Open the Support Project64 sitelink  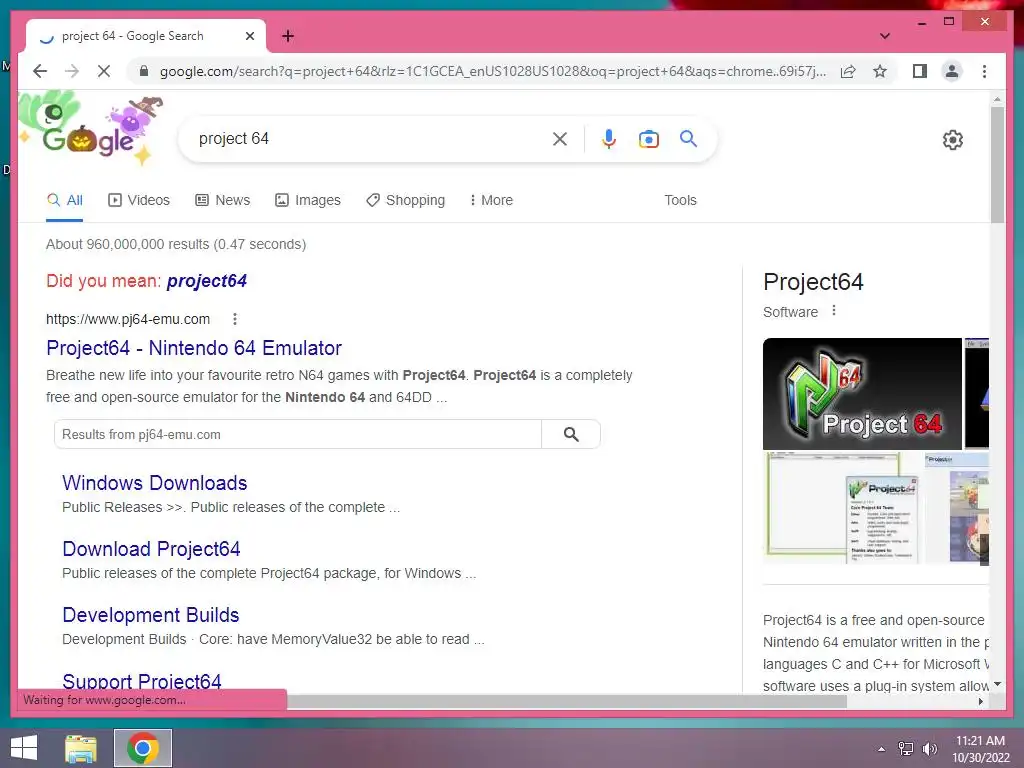click(x=142, y=681)
